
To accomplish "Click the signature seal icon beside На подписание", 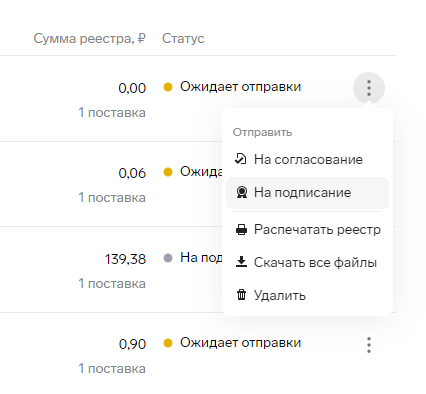I will click(x=241, y=192).
